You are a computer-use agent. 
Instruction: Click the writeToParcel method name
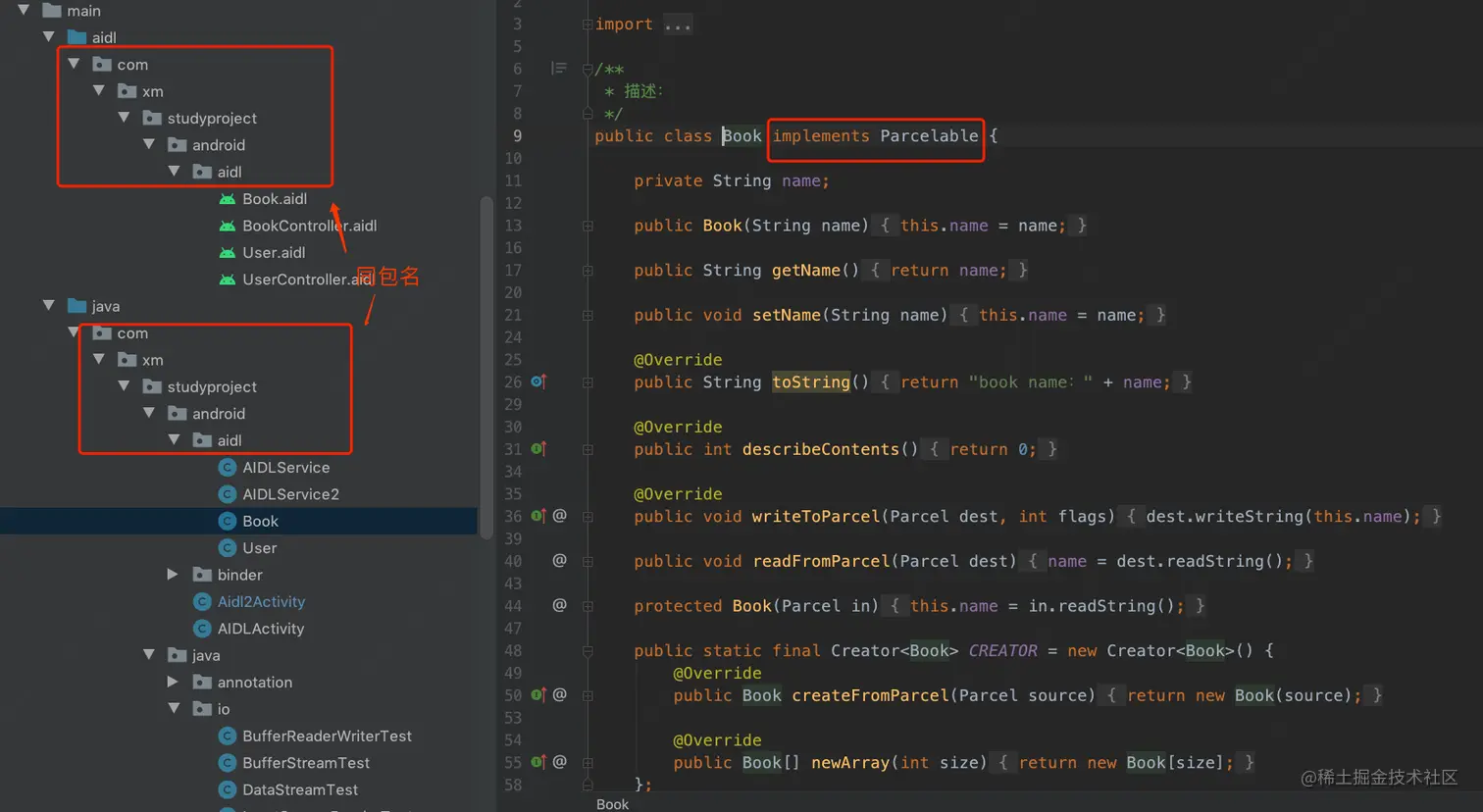(816, 516)
